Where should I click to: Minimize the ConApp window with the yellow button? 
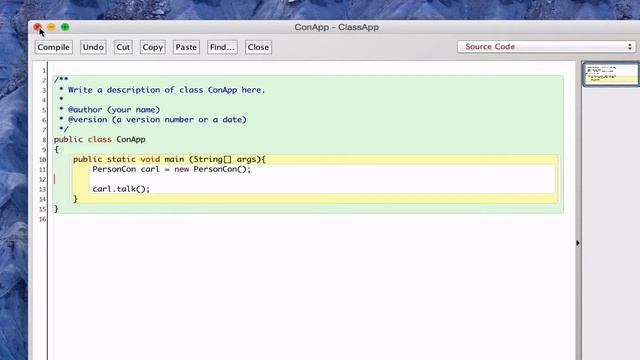click(x=51, y=27)
